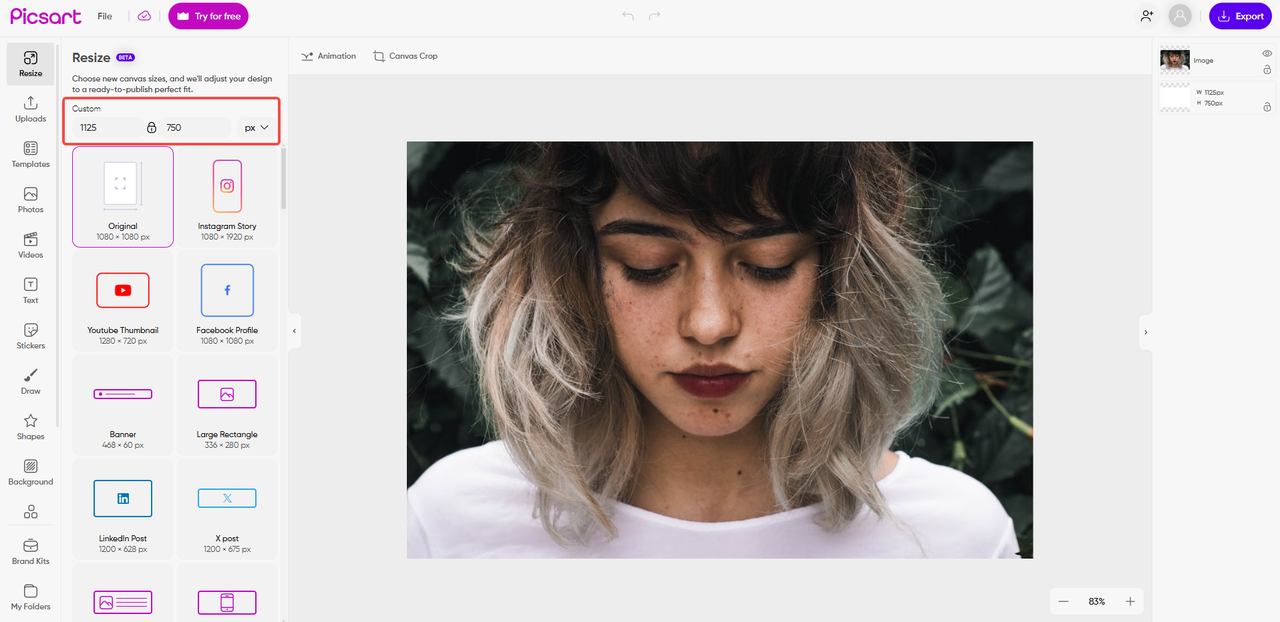Select the blank canvas layer thumbnail
The image size is (1280, 622).
click(1175, 97)
